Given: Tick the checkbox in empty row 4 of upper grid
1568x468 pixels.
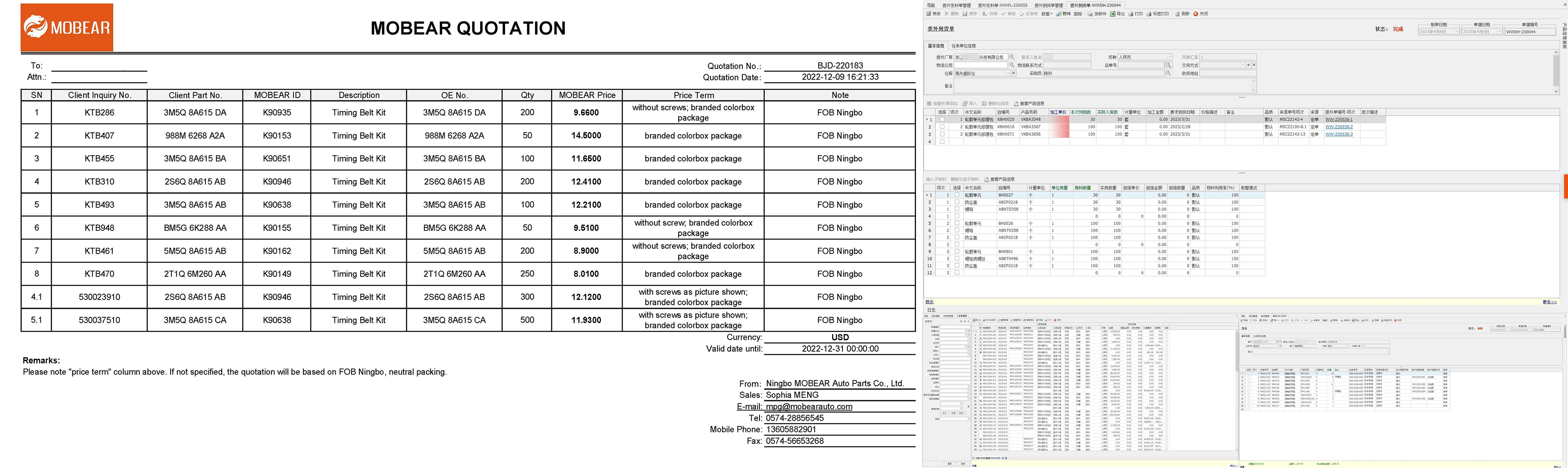Looking at the screenshot, I should [942, 142].
